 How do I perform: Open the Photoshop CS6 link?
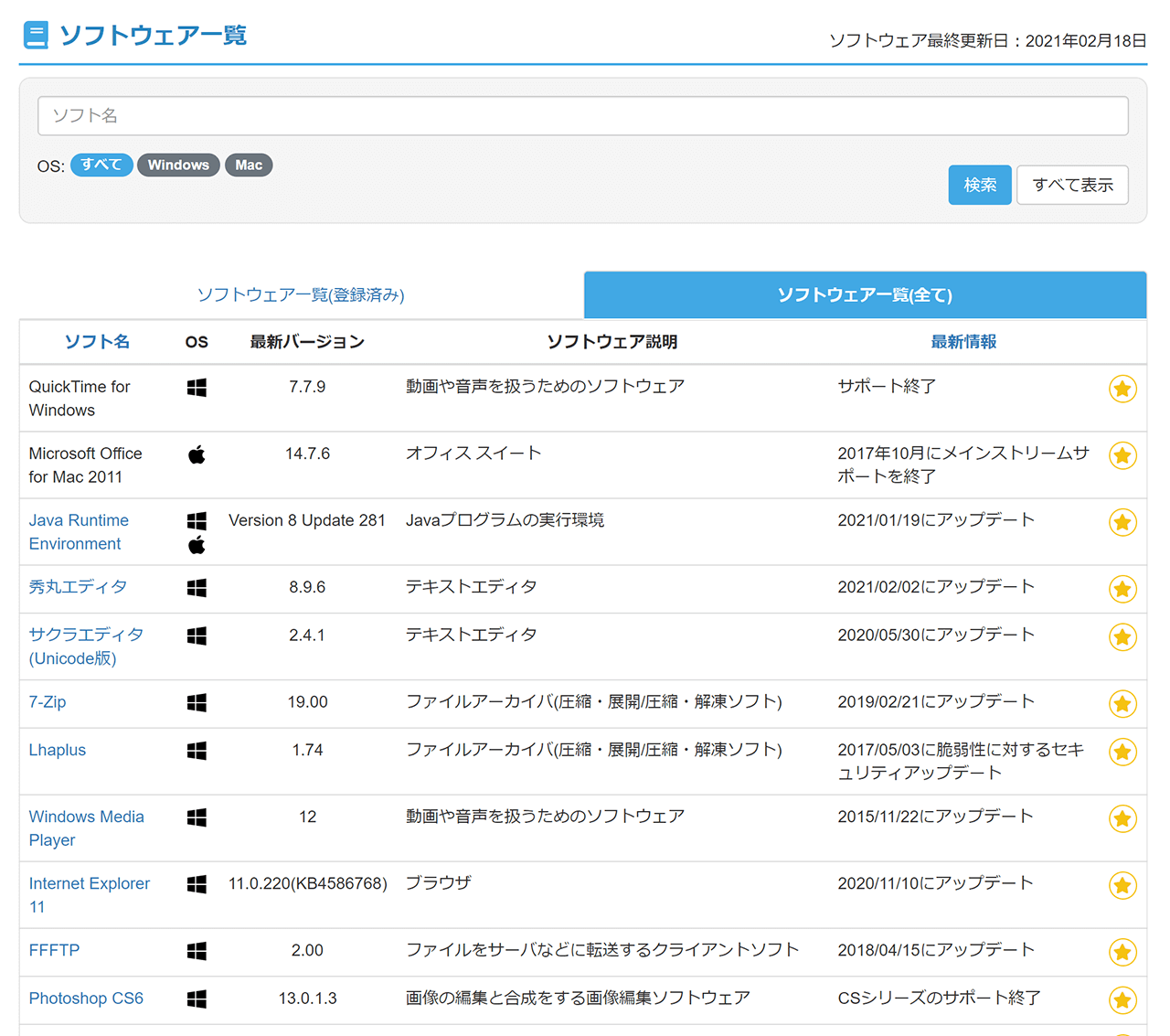86,999
